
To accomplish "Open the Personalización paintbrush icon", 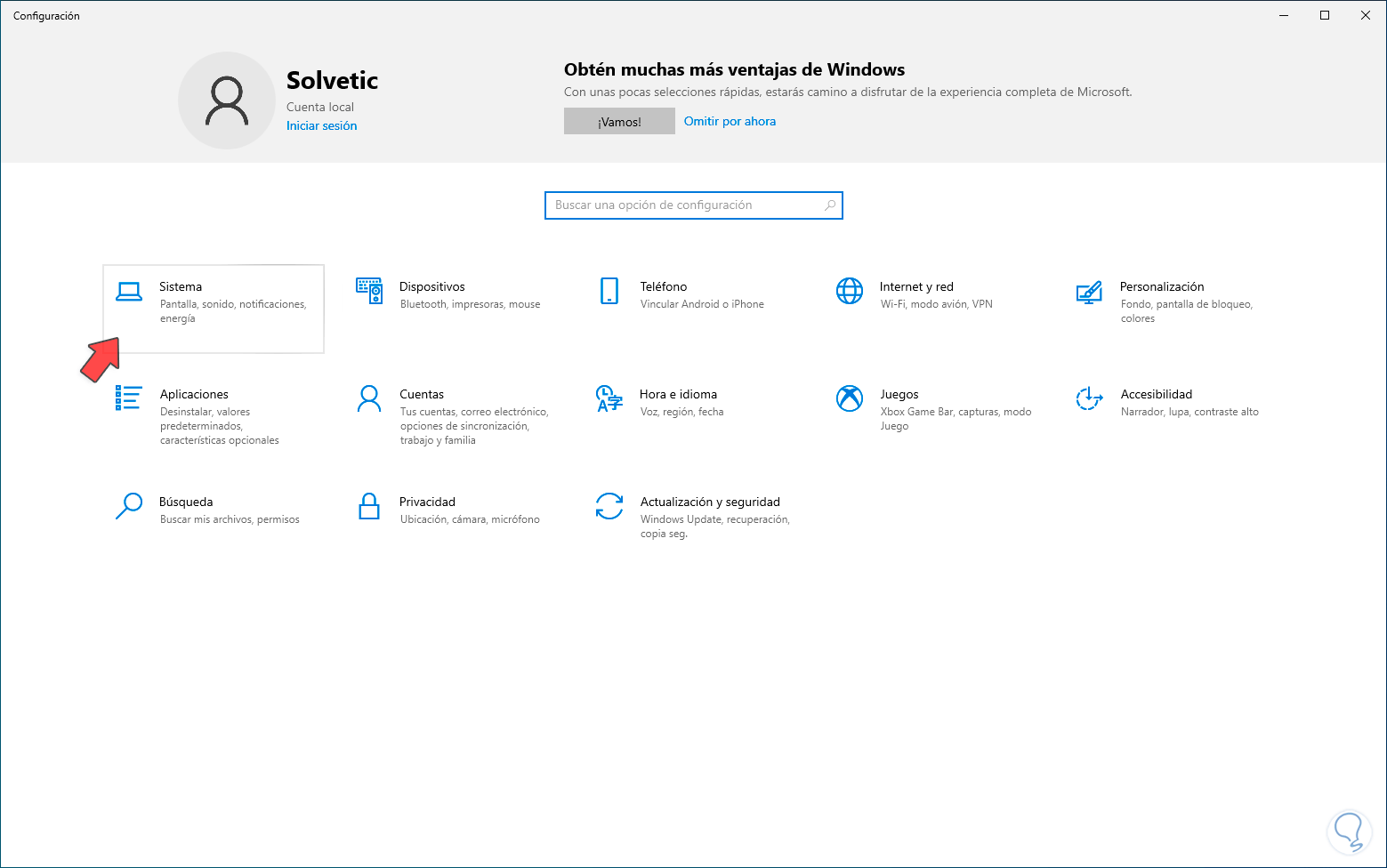I will [x=1089, y=292].
